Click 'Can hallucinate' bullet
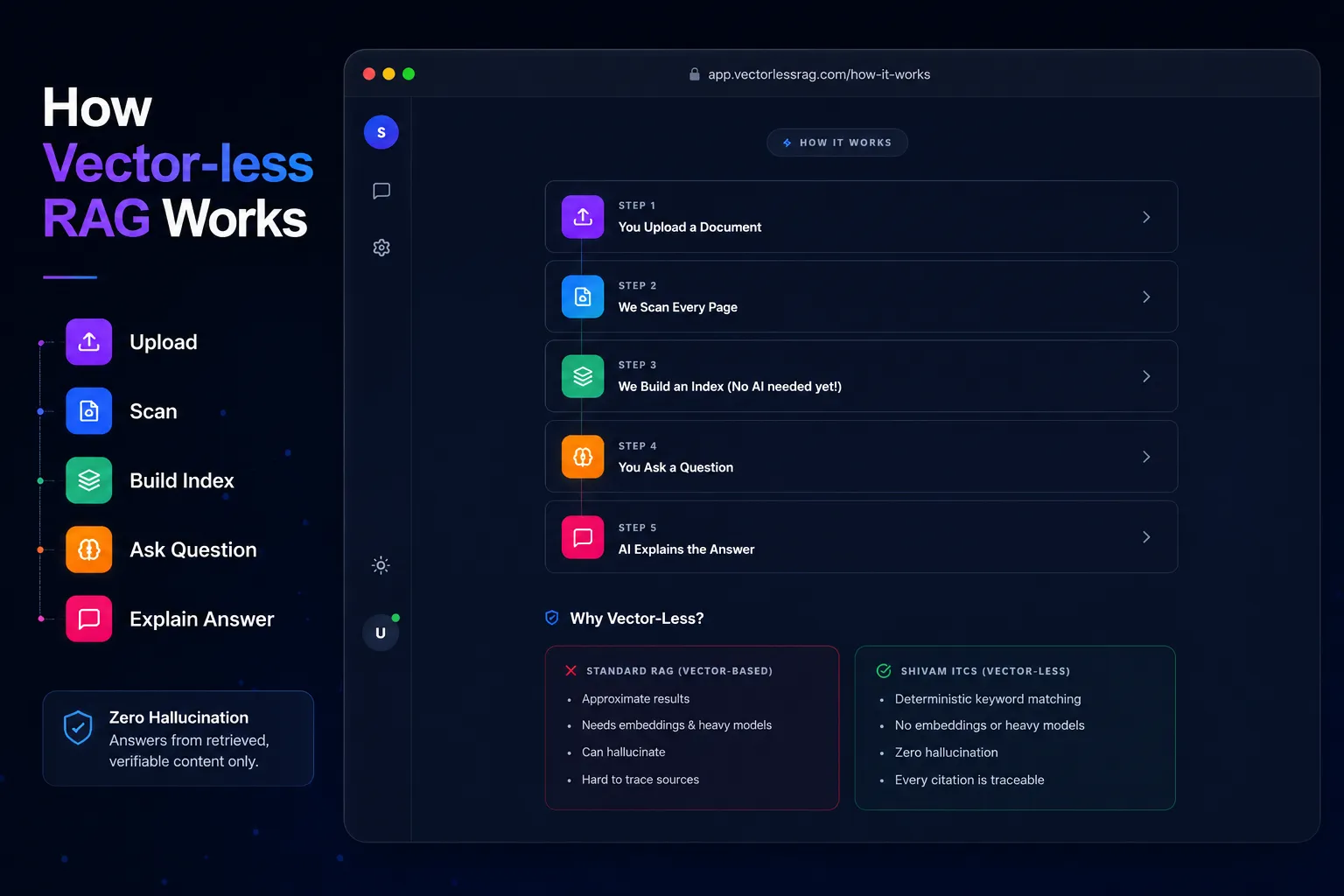Screen dimensions: 1344x896 click(623, 752)
